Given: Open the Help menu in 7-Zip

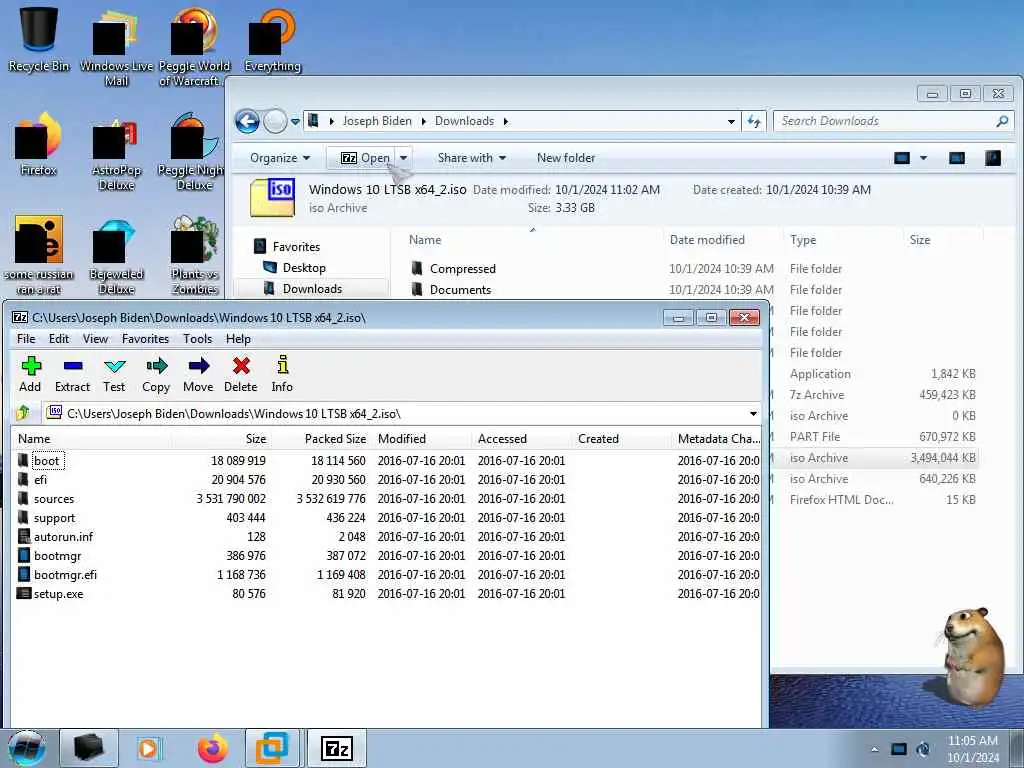Looking at the screenshot, I should tap(238, 339).
